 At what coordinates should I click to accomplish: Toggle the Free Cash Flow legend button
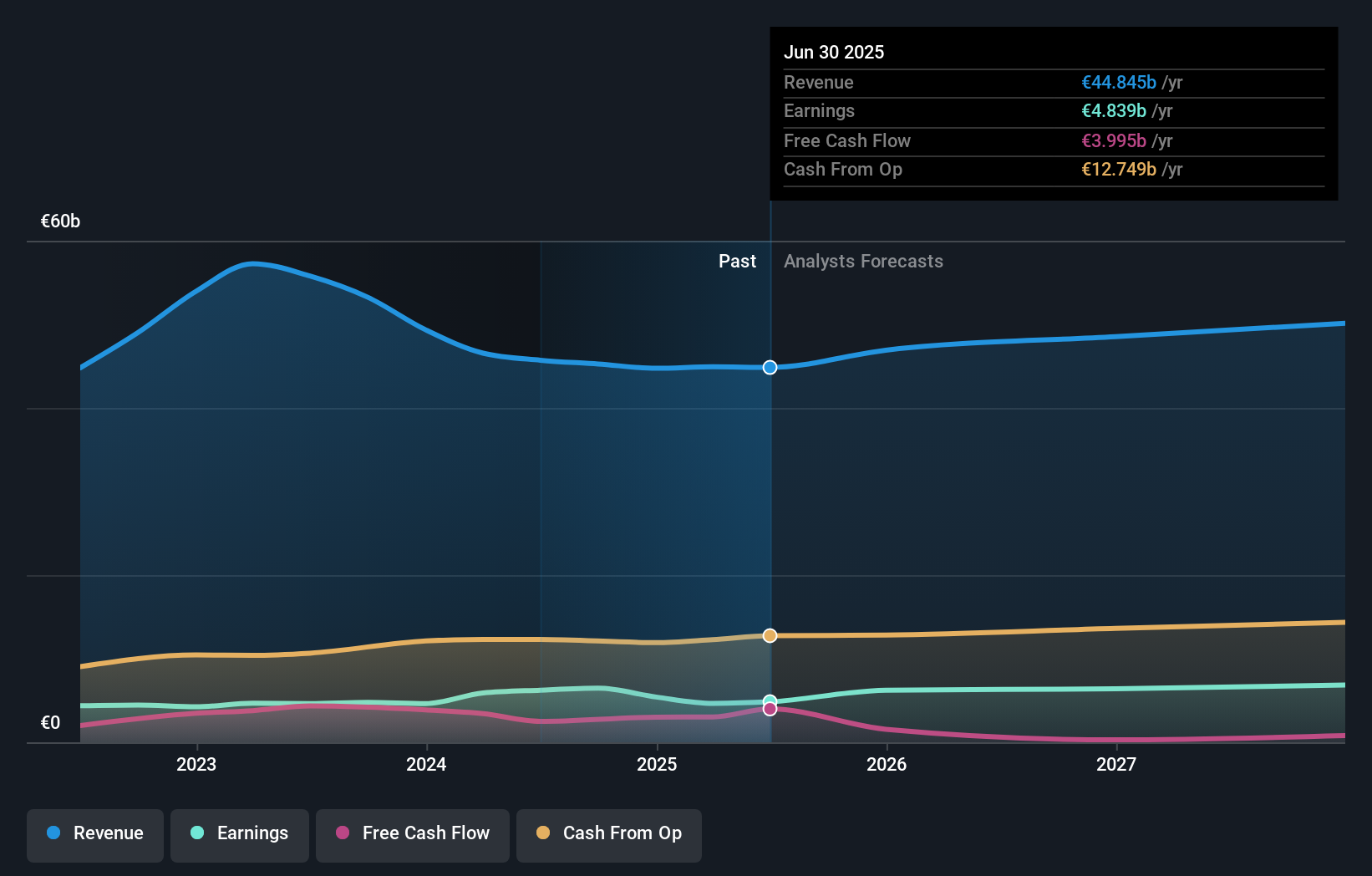coord(413,835)
